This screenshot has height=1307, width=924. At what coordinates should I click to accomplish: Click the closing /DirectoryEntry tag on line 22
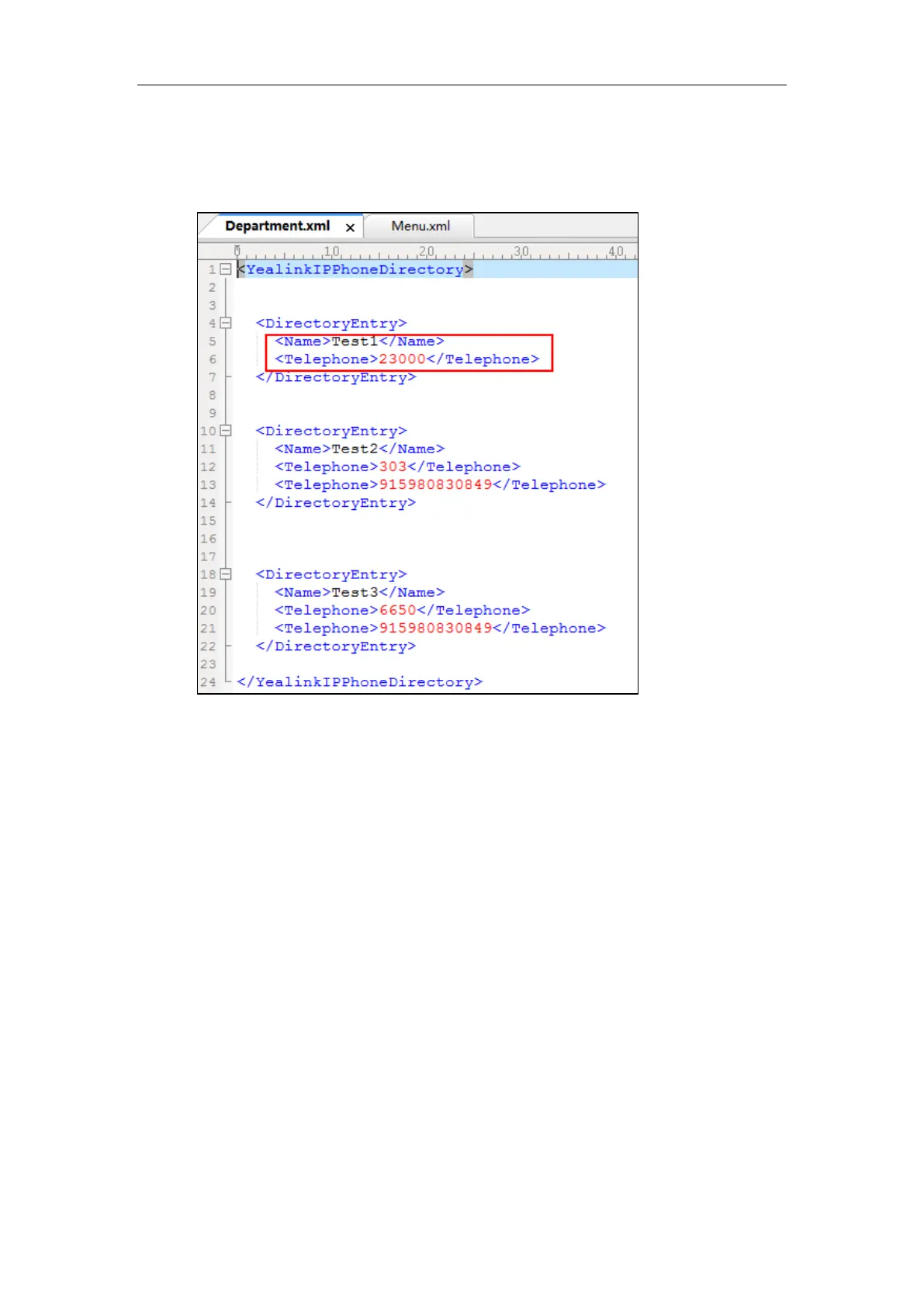click(x=336, y=647)
